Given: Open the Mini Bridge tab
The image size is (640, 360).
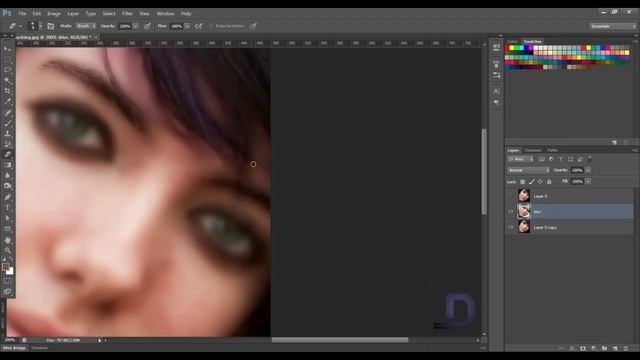Looking at the screenshot, I should tap(14, 348).
